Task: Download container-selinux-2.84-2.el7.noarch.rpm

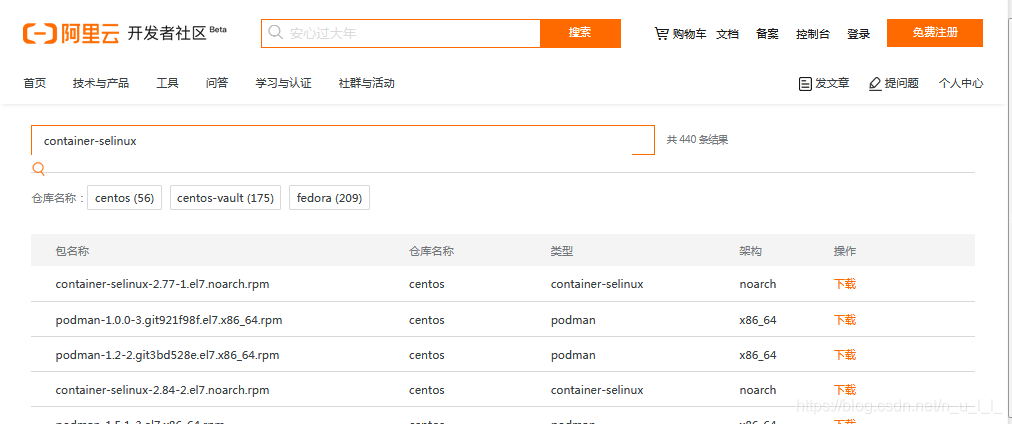Action: (x=845, y=390)
